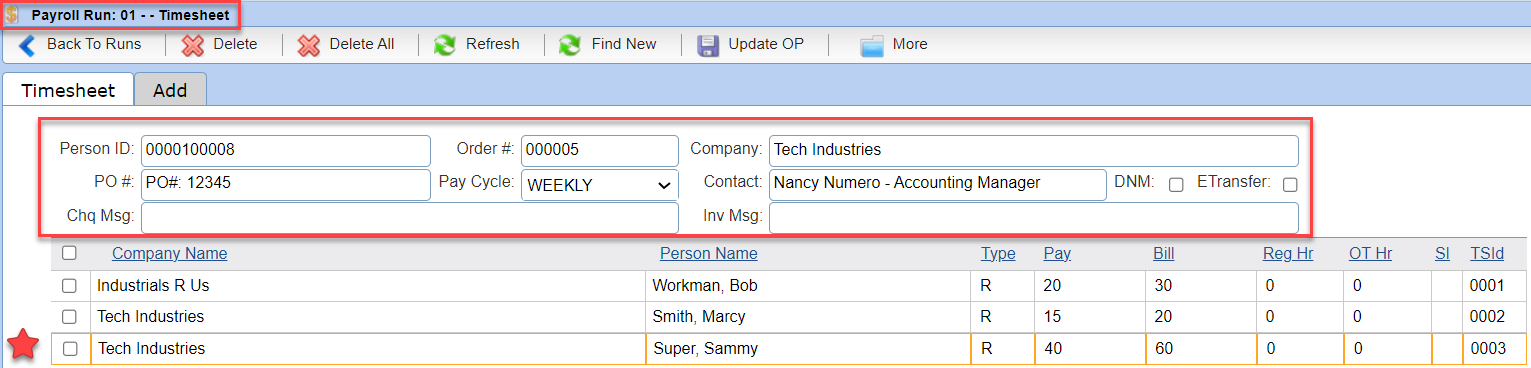Click the Contact input field
This screenshot has height=368, width=1531.
click(x=938, y=184)
